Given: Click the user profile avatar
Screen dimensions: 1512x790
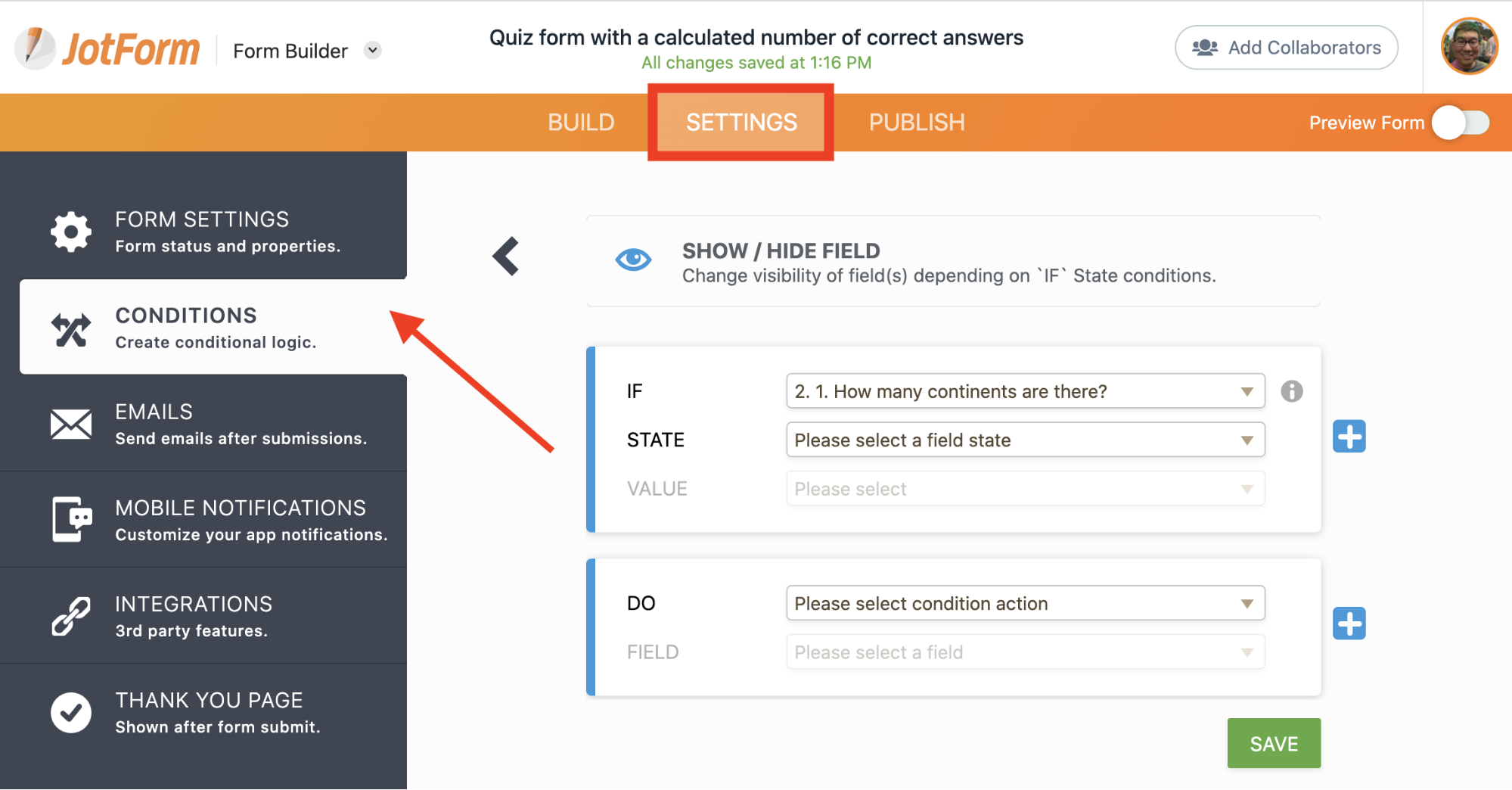Looking at the screenshot, I should pyautogui.click(x=1469, y=47).
